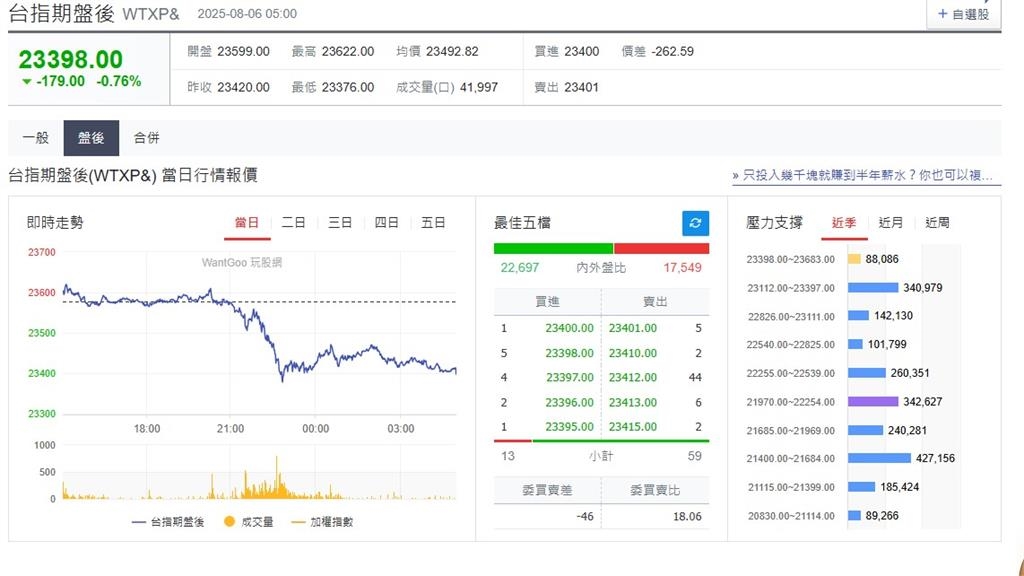Viewport: 1024px width, 576px height.
Task: Select the 二日 chart period
Action: [293, 222]
